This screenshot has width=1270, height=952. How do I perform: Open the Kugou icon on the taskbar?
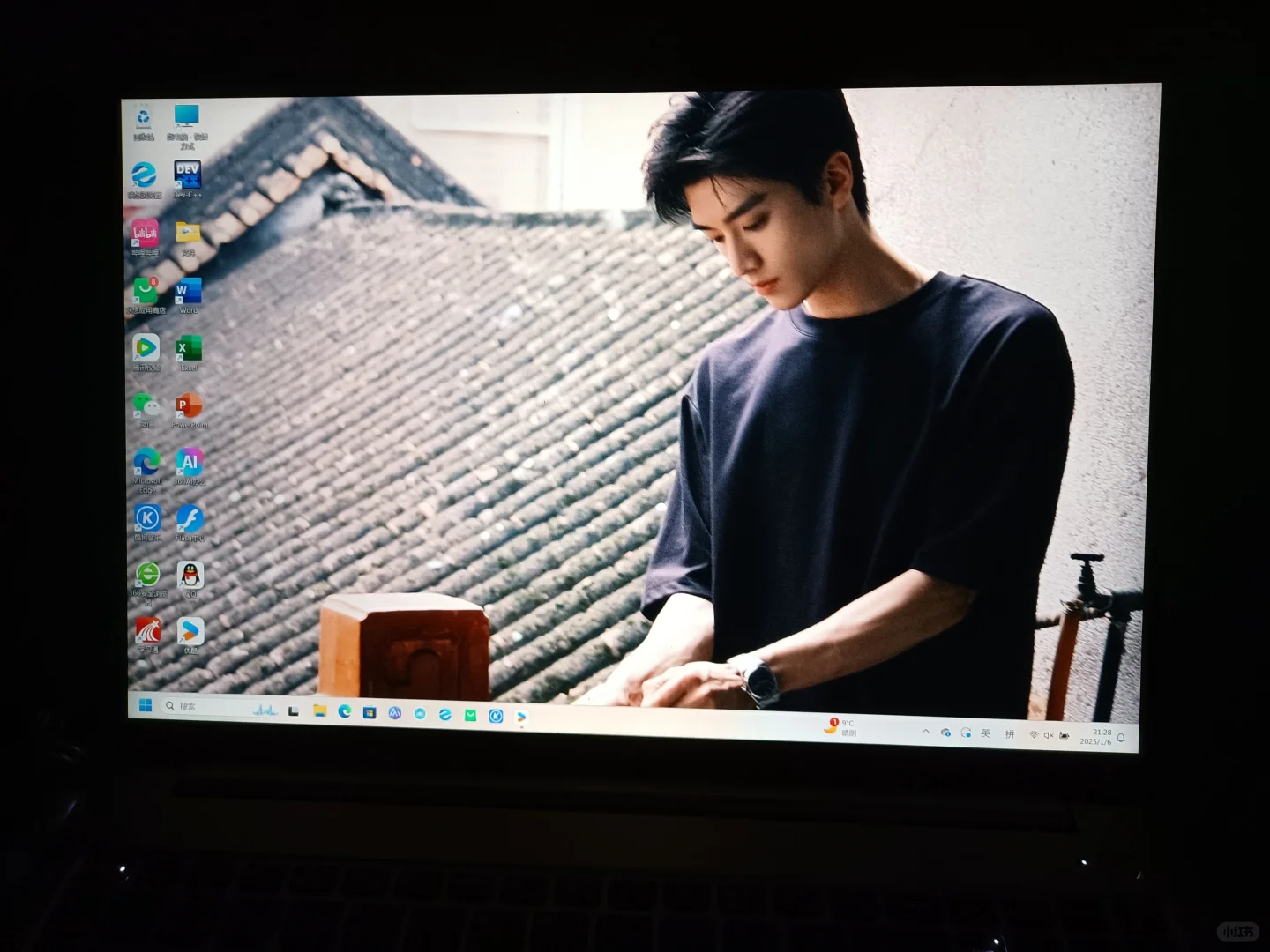(497, 716)
